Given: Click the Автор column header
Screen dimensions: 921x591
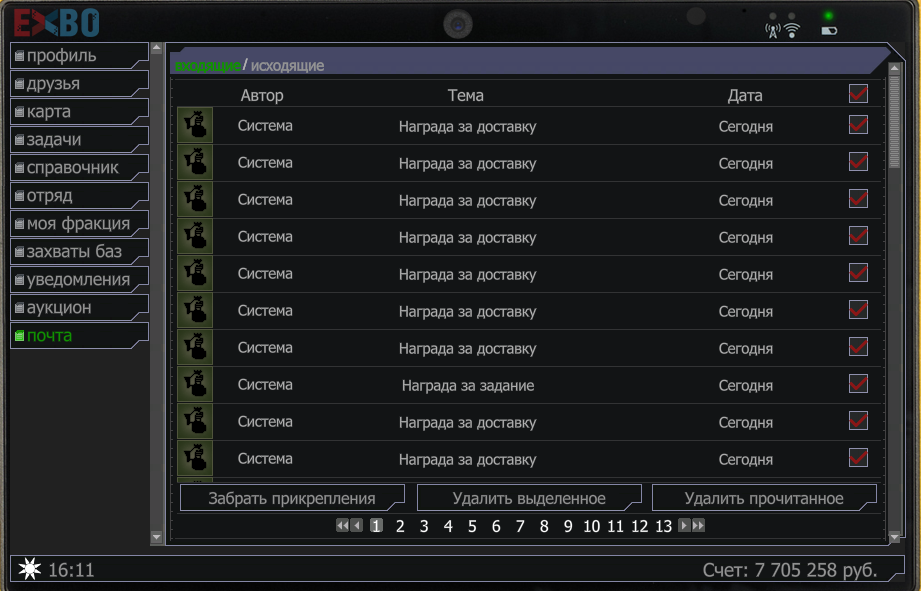Looking at the screenshot, I should click(x=262, y=95).
